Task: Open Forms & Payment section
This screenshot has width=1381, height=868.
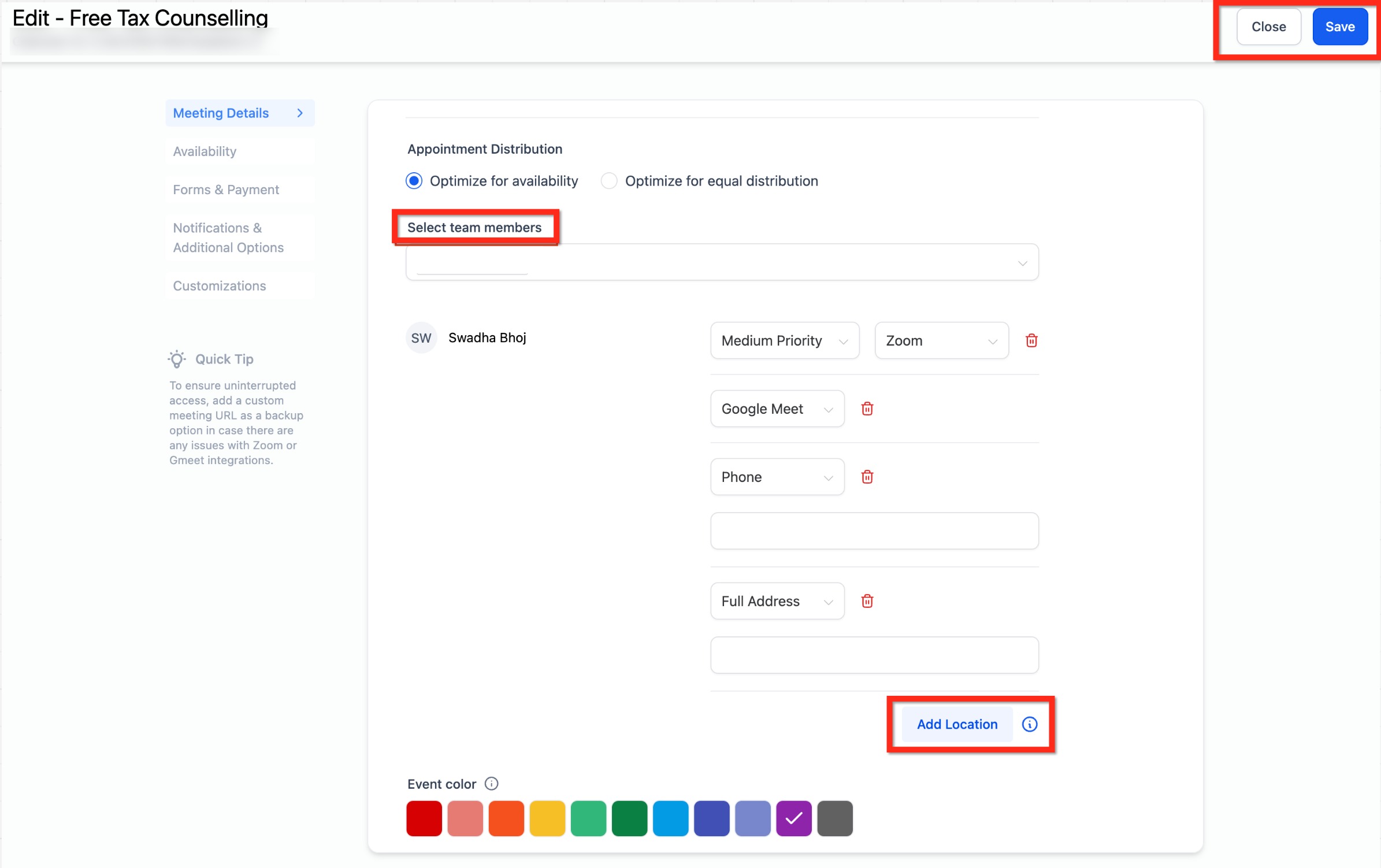Action: [x=226, y=190]
